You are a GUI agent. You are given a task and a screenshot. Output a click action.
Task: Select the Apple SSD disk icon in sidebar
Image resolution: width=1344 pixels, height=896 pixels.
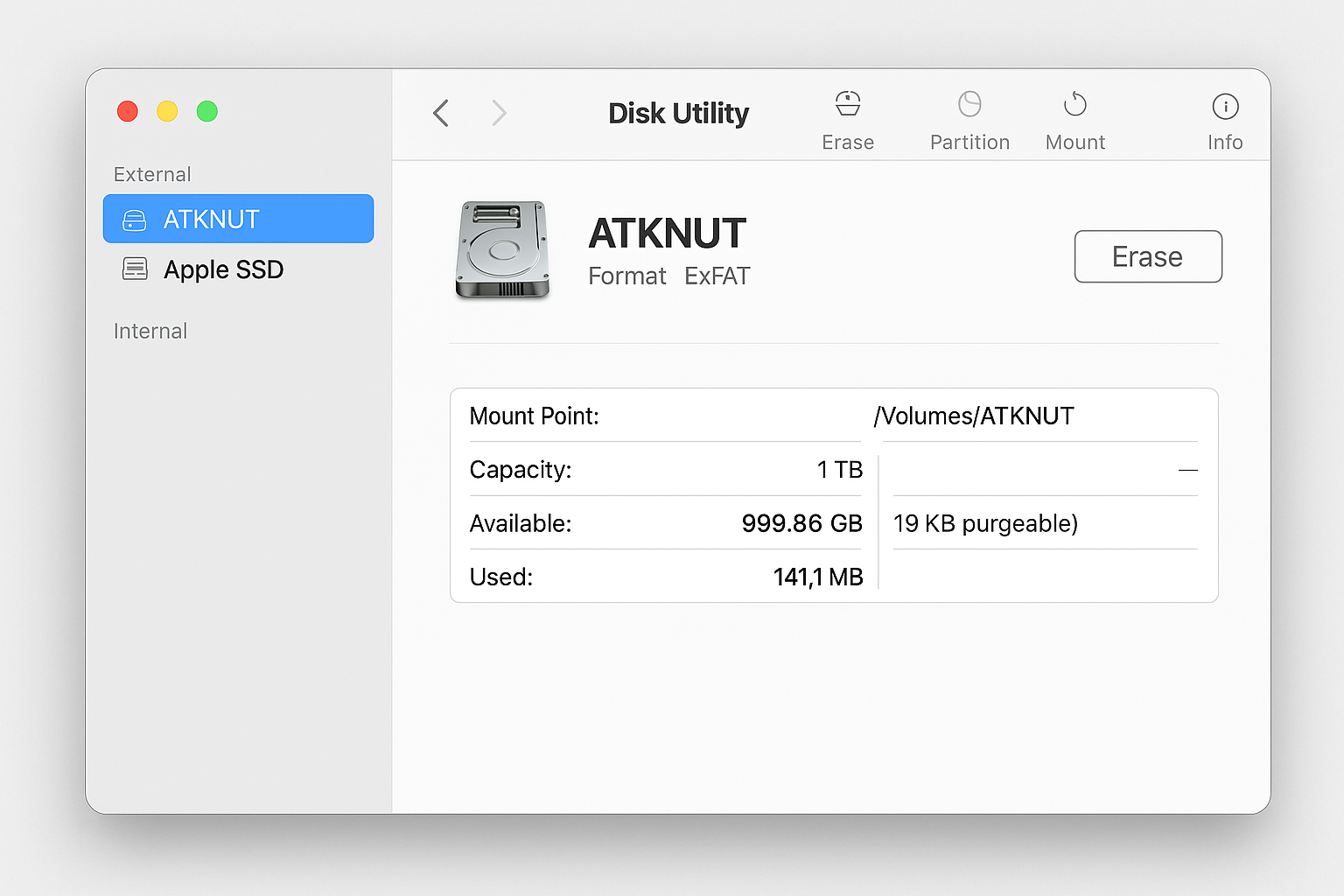[x=135, y=269]
